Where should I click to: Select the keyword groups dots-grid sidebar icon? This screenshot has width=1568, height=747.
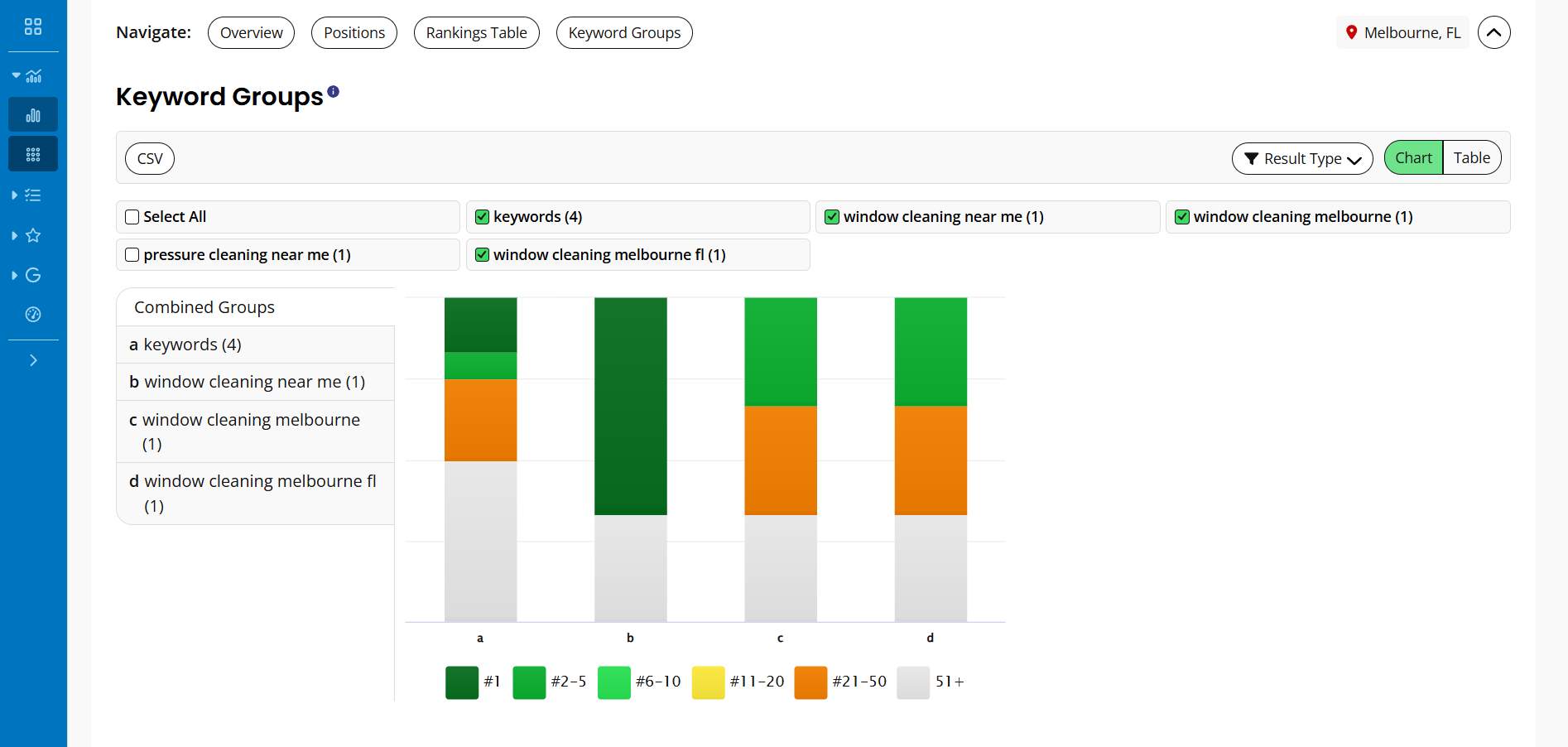tap(33, 155)
